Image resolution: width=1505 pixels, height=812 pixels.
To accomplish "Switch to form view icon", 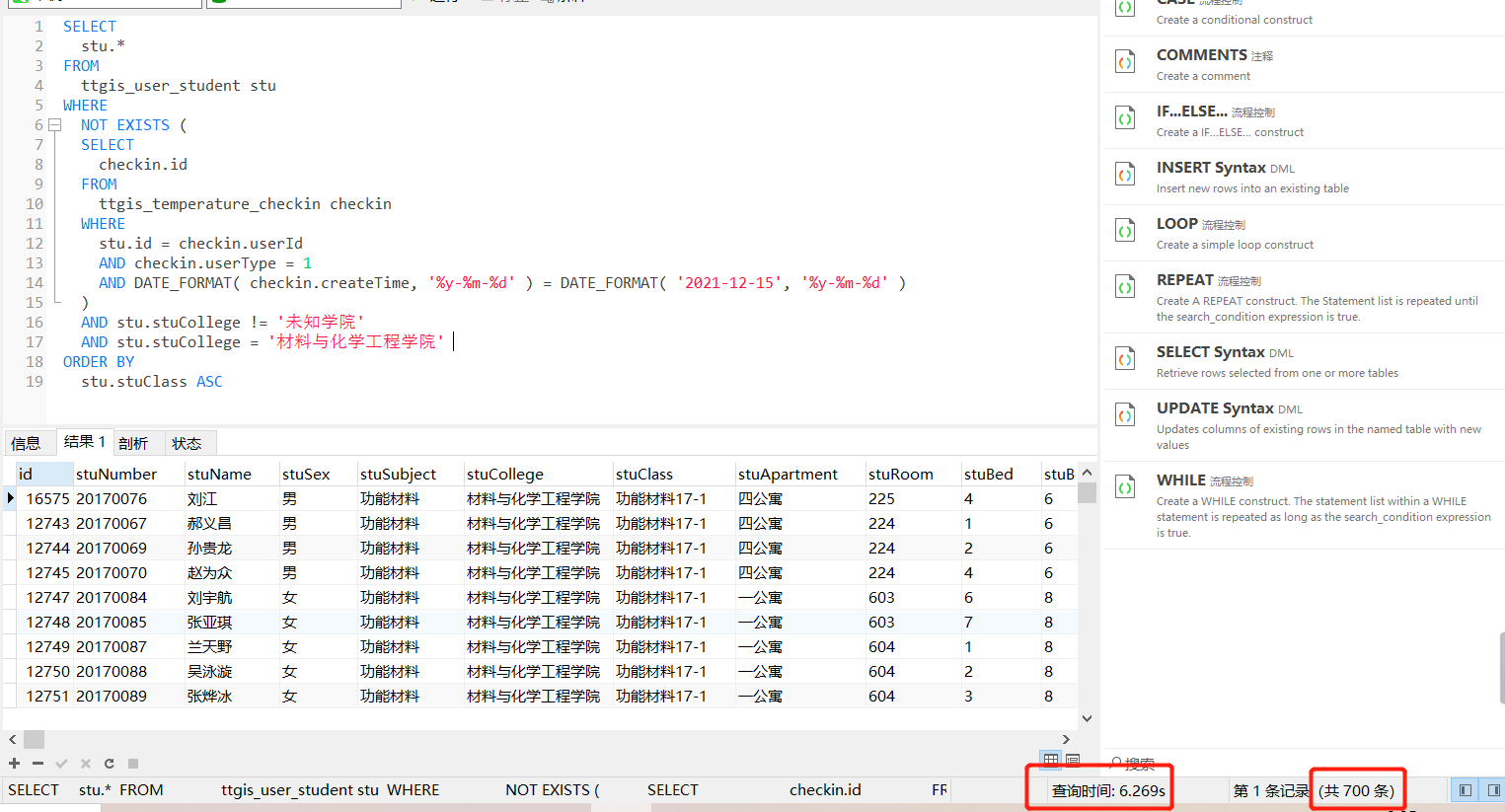I will click(x=1073, y=760).
